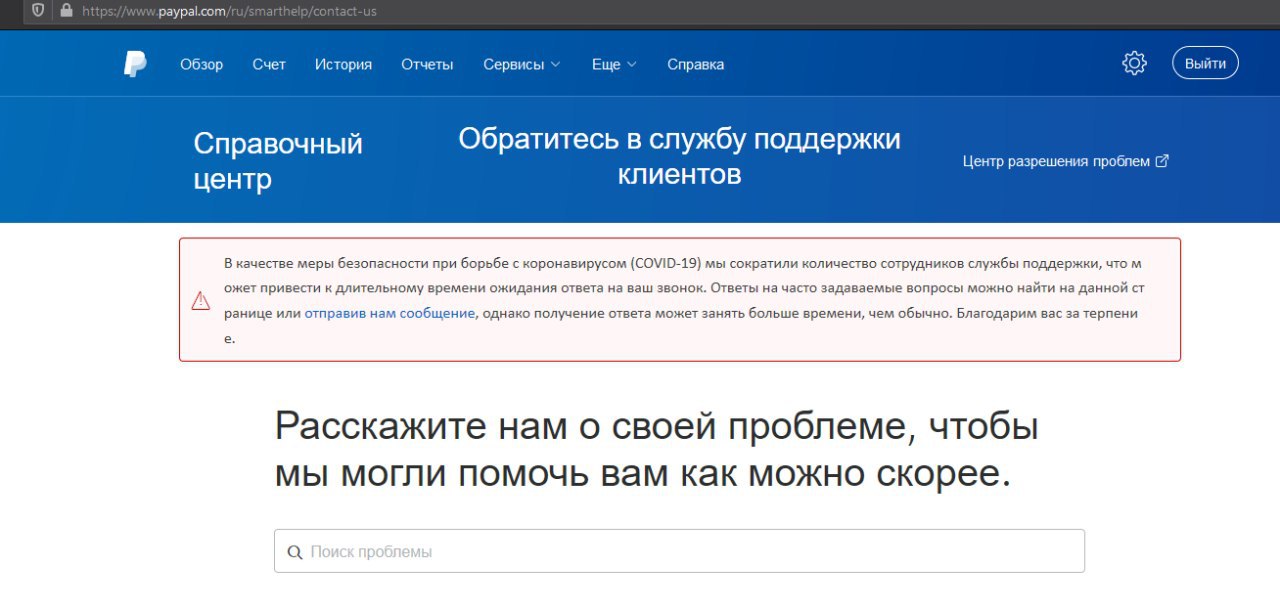Expand the Сервисы dropdown
This screenshot has width=1280, height=610.
522,64
